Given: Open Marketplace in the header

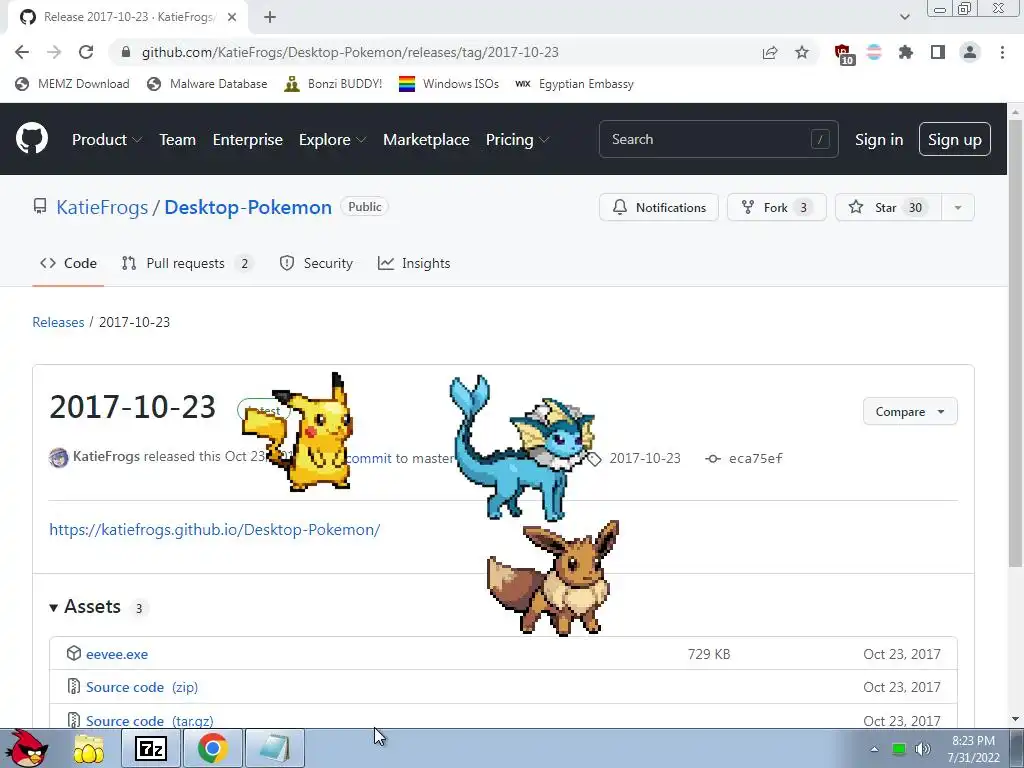Looking at the screenshot, I should click(426, 139).
